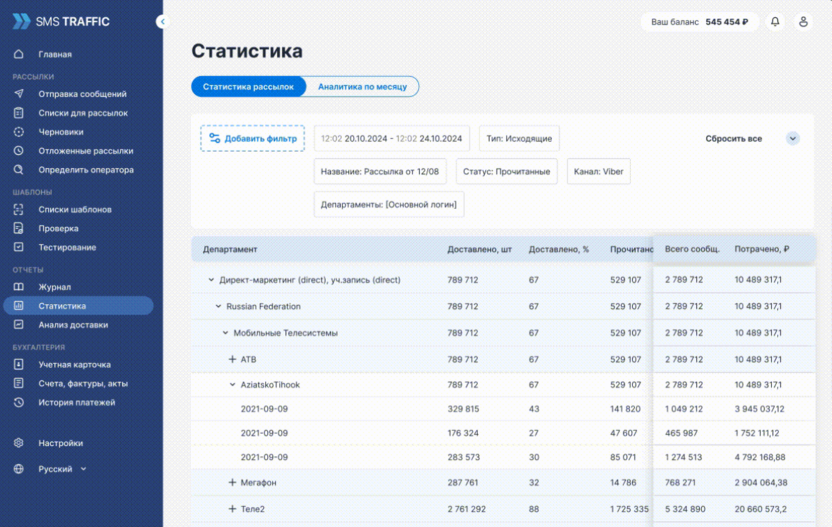Collapse the sidebar with arrow button
This screenshot has height=527, width=832.
tap(163, 22)
